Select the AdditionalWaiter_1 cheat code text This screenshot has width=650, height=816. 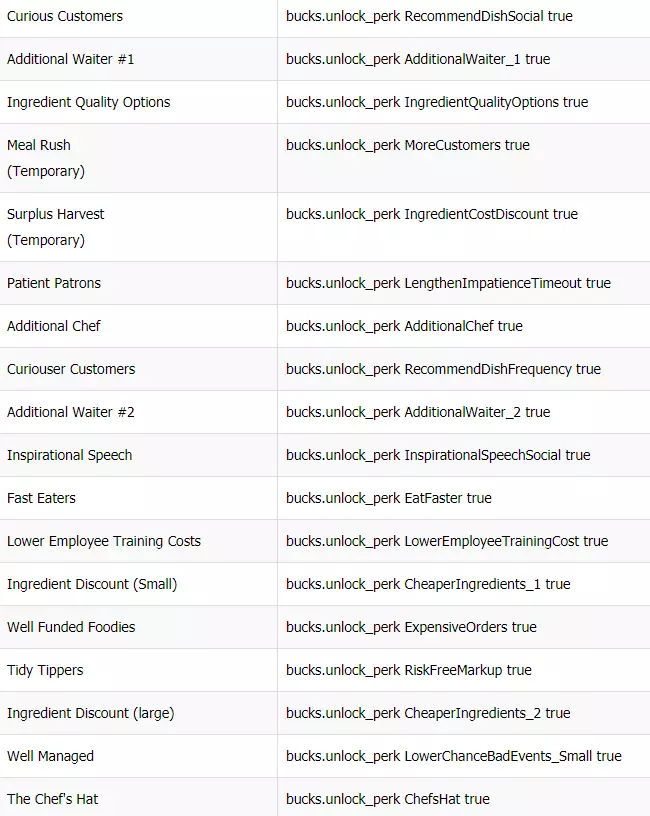(417, 59)
